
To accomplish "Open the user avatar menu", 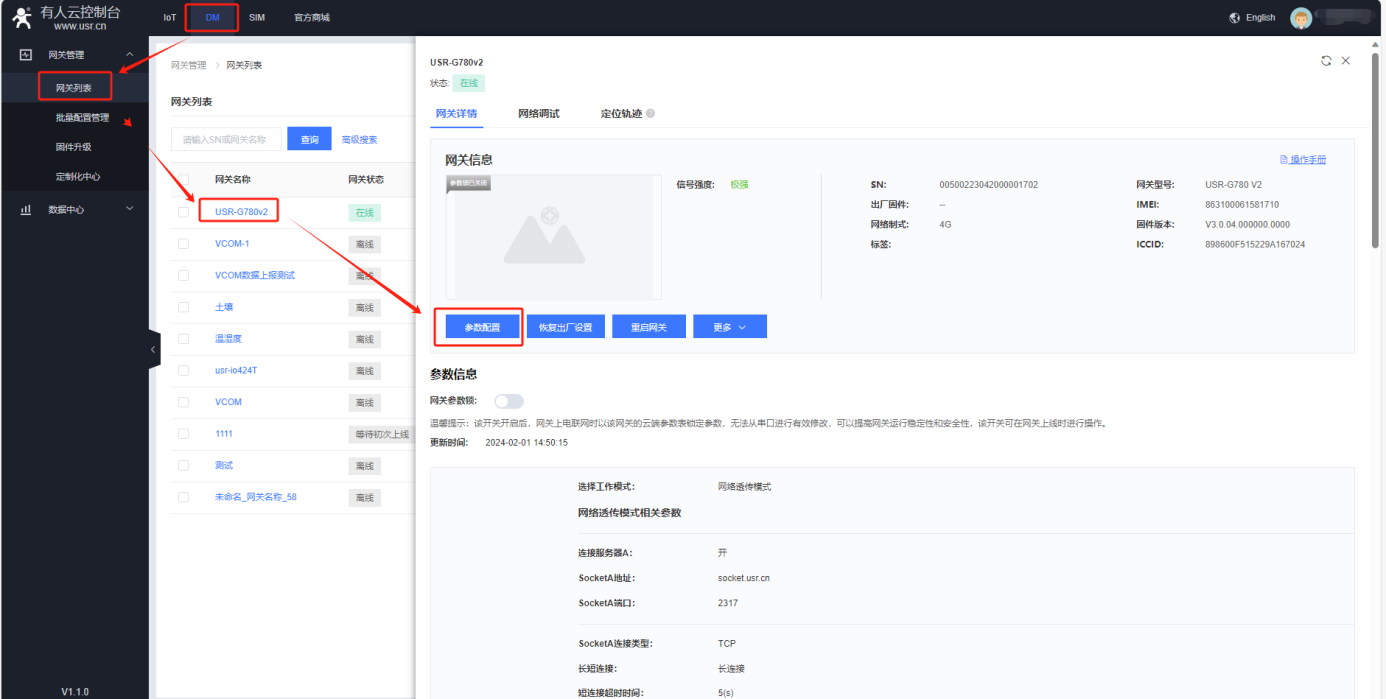I will click(x=1300, y=18).
